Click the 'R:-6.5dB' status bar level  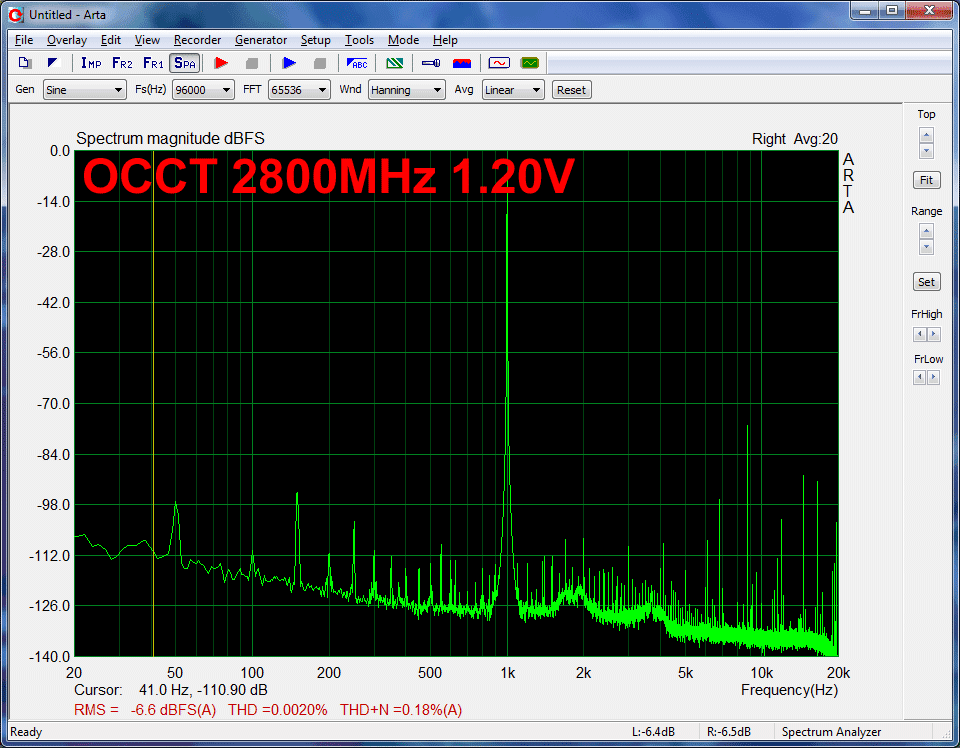[729, 731]
